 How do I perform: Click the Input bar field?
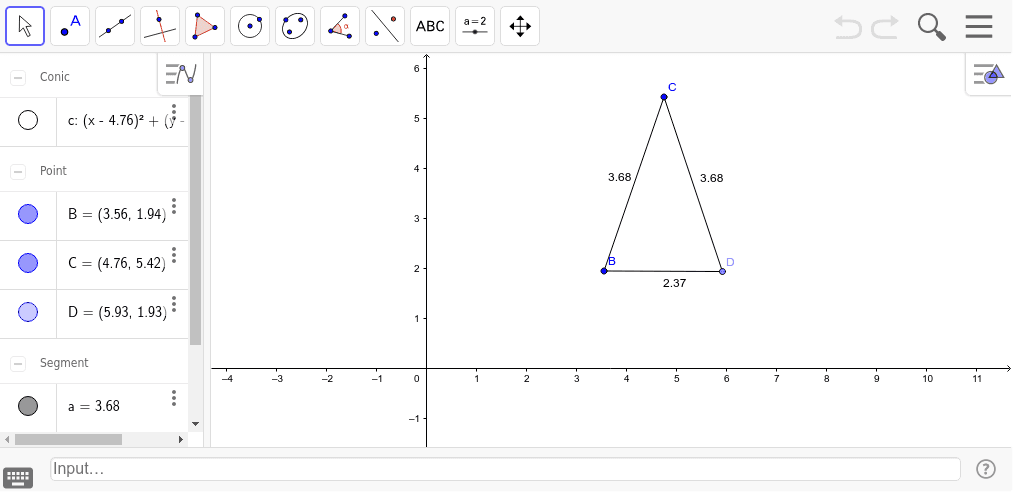click(505, 469)
